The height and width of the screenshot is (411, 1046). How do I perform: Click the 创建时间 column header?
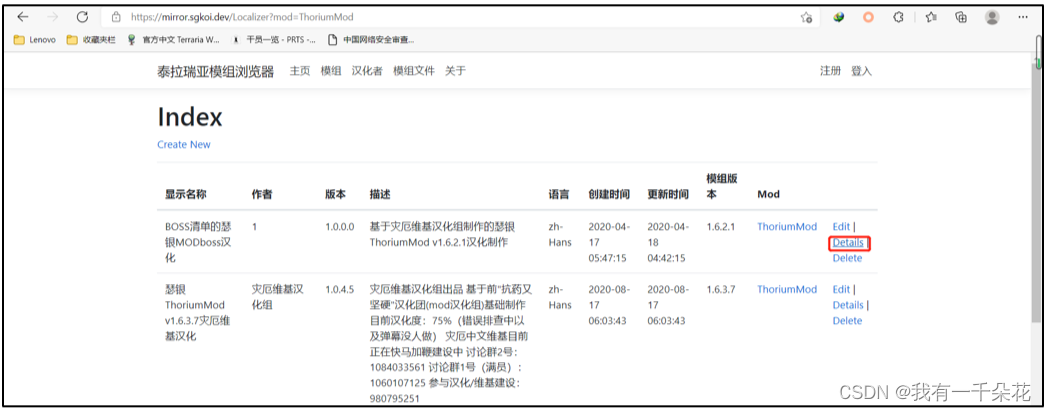coord(609,194)
